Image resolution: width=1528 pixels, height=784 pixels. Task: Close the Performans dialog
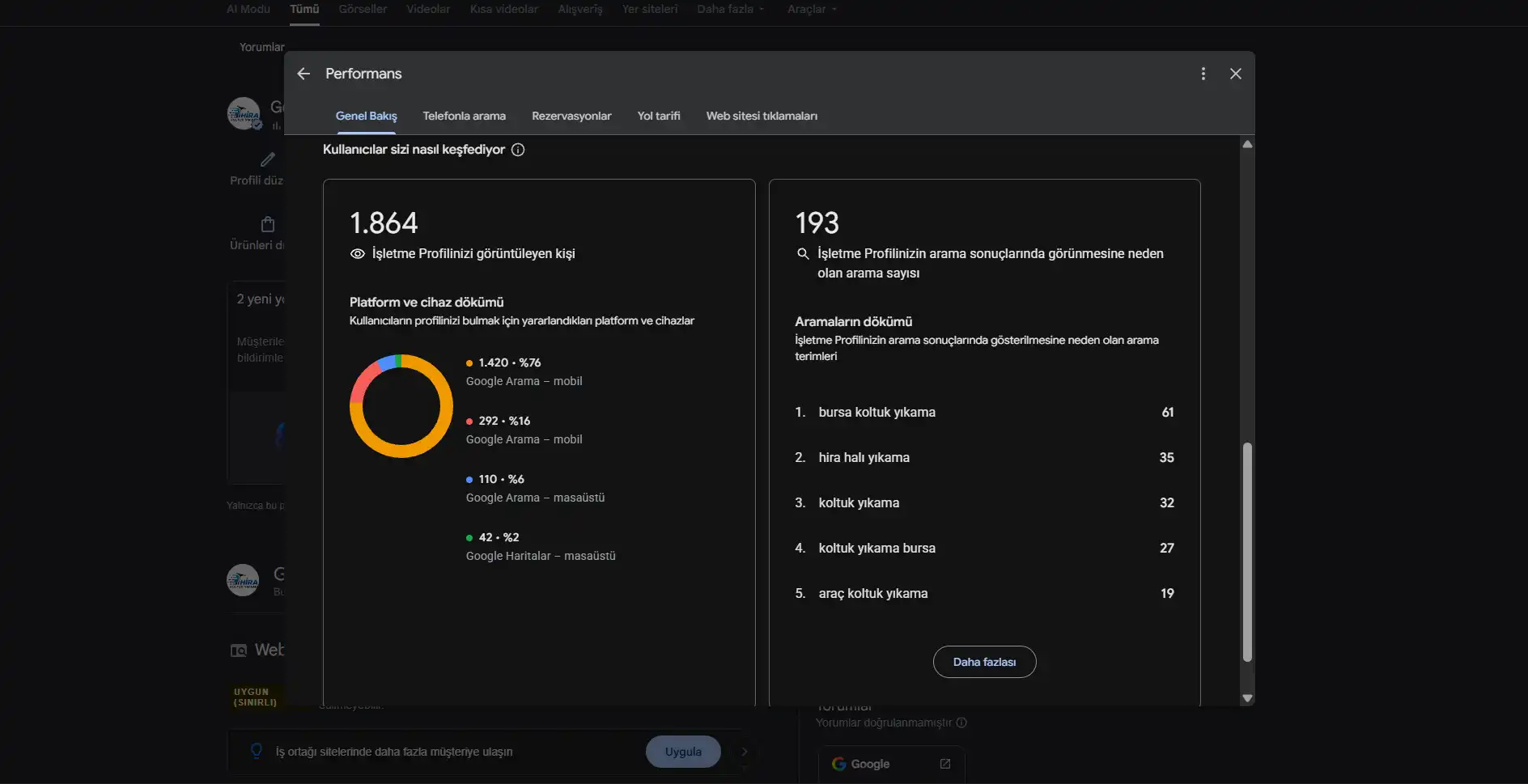point(1236,74)
